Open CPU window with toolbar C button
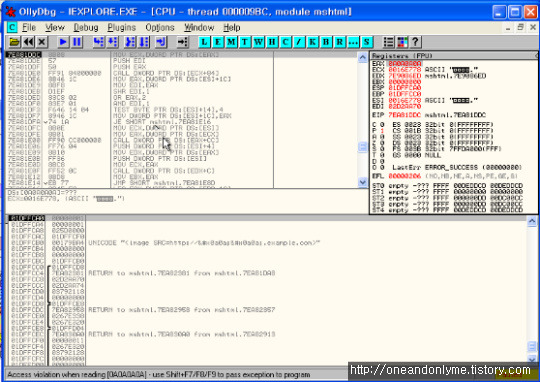Image resolution: width=540 pixels, height=382 pixels. coord(285,42)
